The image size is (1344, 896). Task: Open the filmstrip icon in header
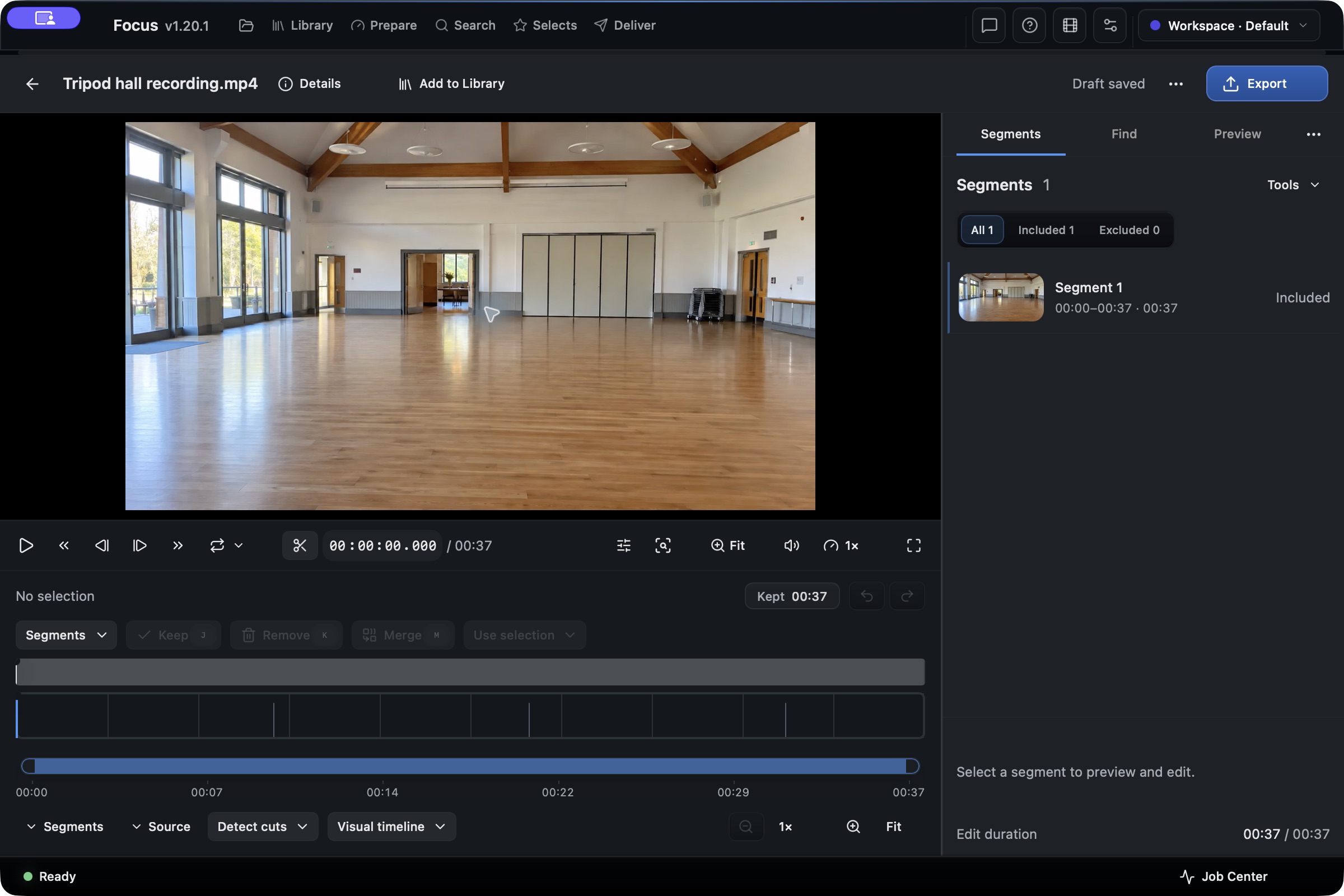click(x=1070, y=26)
